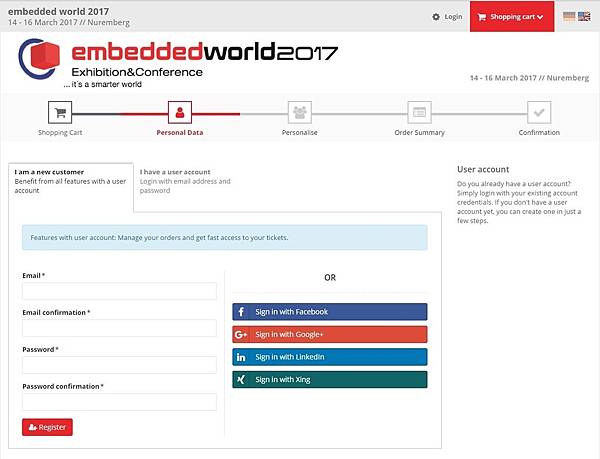Focus the Email input field

[119, 291]
